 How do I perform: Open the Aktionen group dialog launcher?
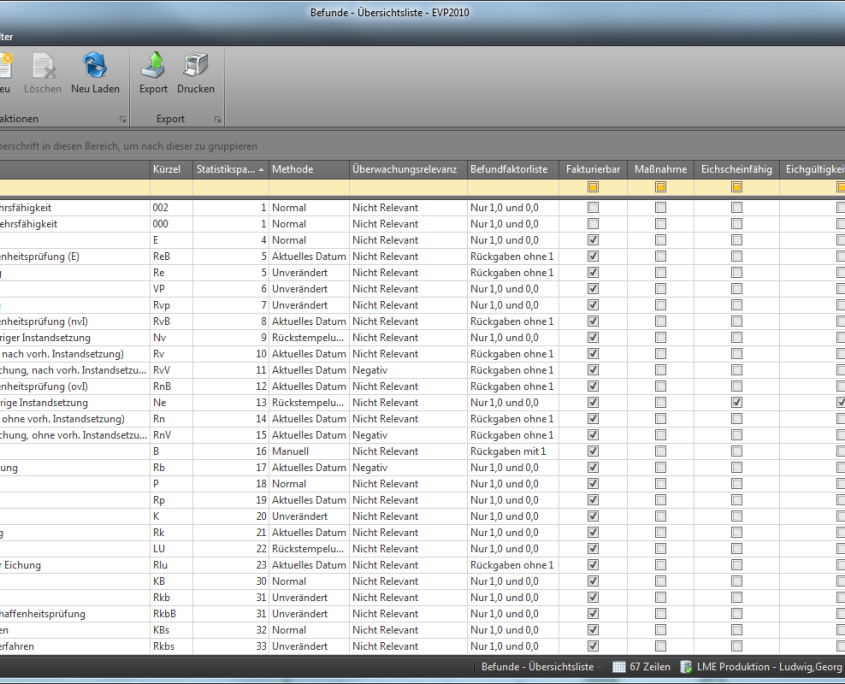pyautogui.click(x=122, y=119)
